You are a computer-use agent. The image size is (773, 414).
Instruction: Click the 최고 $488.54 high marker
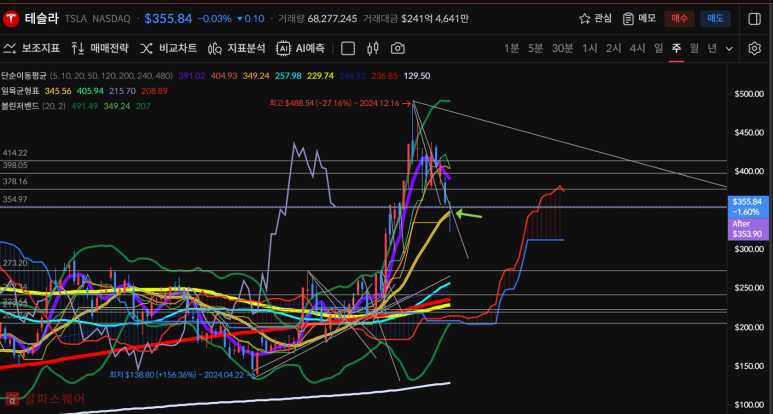coord(340,104)
